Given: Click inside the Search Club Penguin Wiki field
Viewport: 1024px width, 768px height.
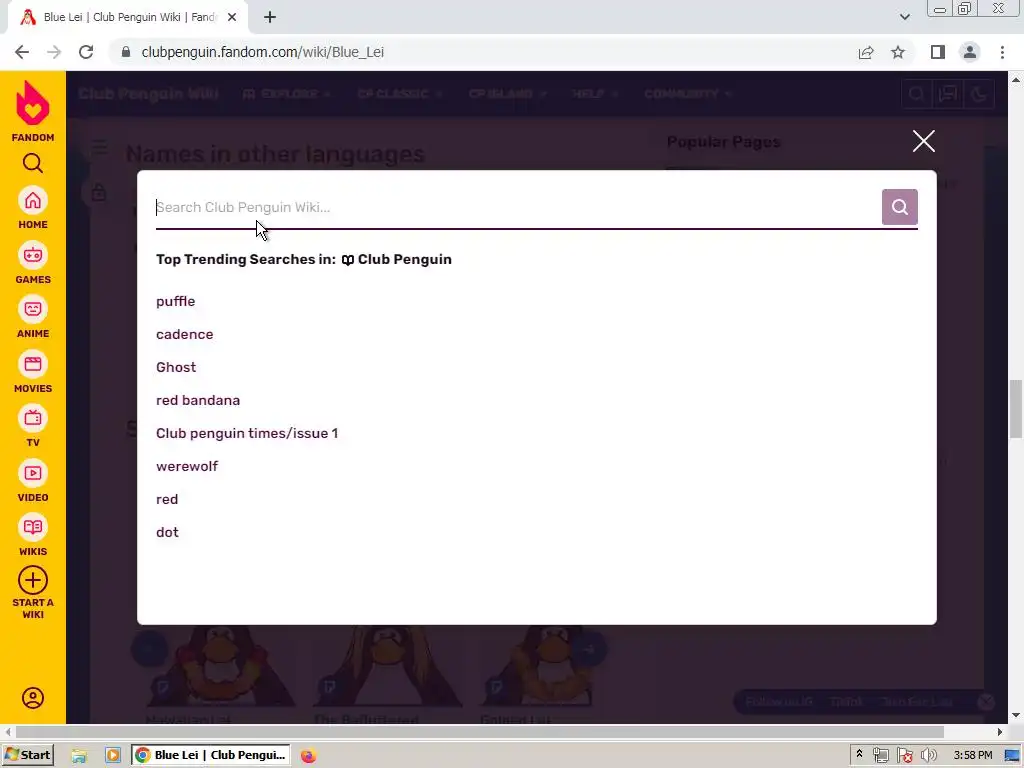Looking at the screenshot, I should tap(517, 207).
